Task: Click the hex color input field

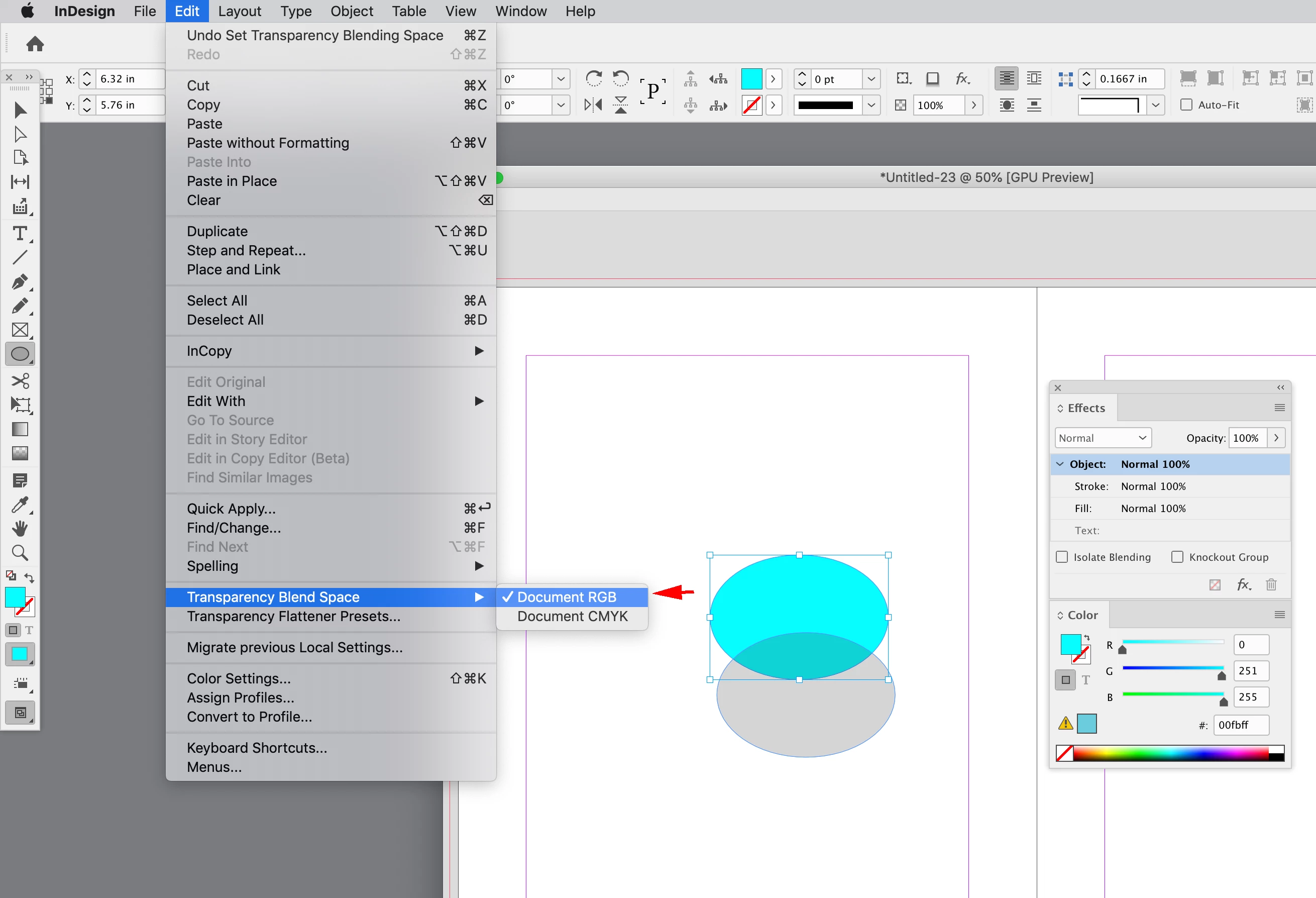Action: [x=1241, y=725]
